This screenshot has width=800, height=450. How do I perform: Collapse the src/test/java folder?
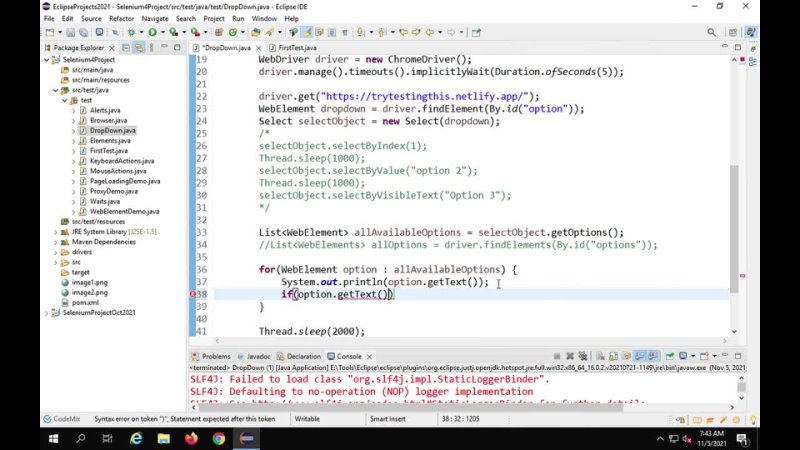(x=56, y=90)
